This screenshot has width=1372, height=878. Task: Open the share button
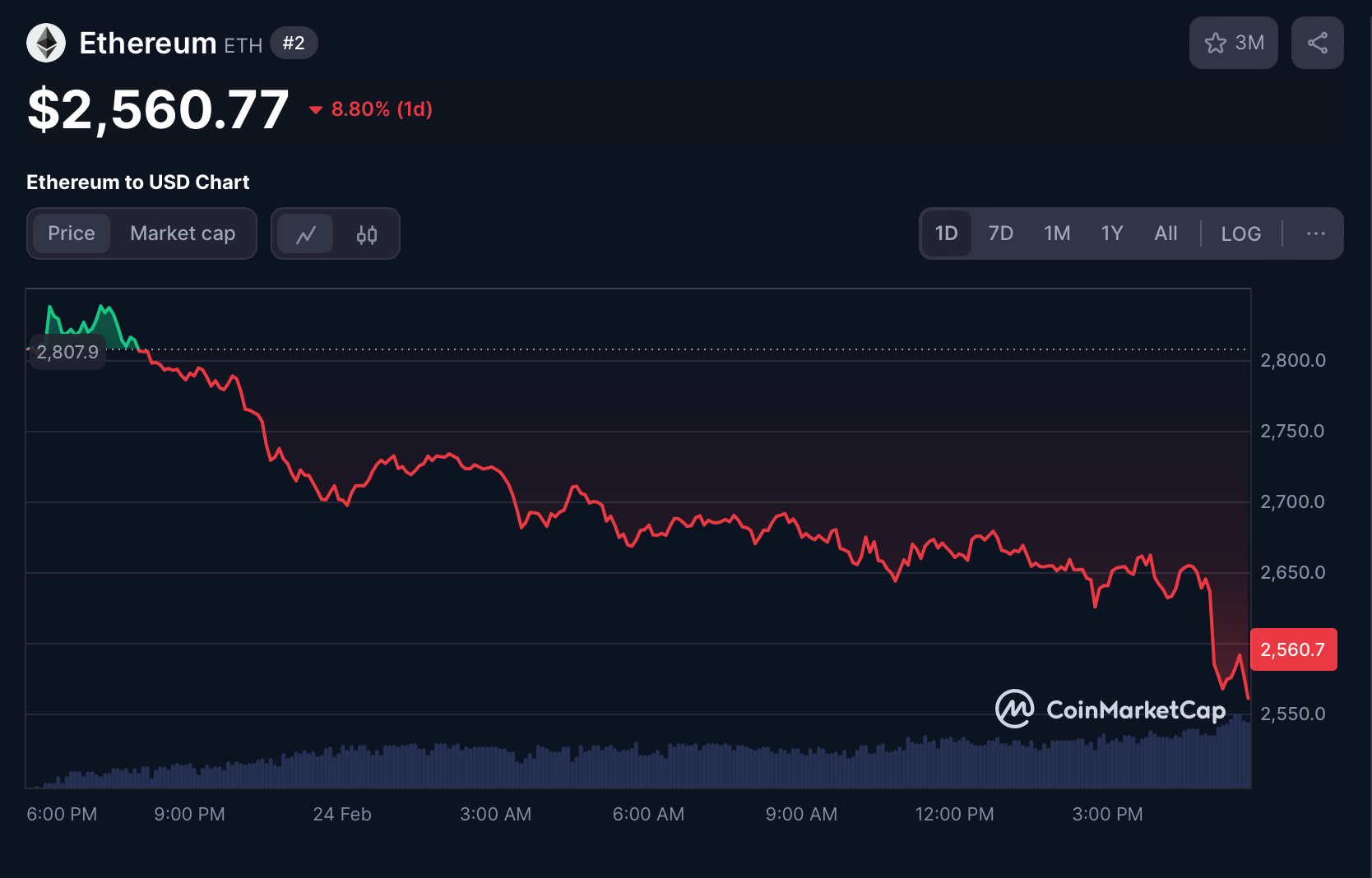coord(1317,43)
